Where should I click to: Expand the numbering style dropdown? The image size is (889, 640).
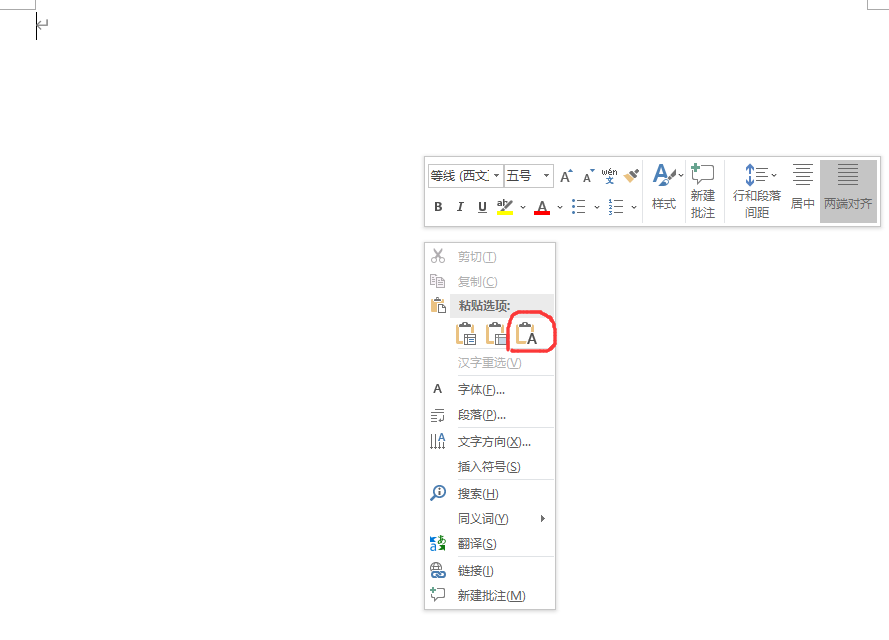634,207
